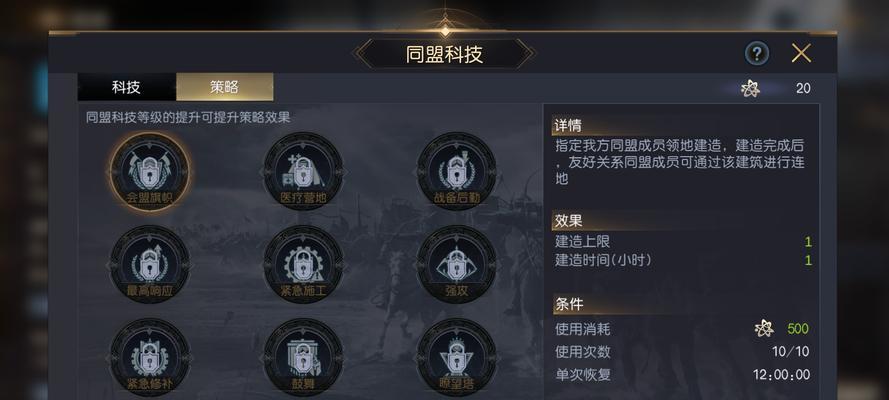889x400 pixels.
Task: Switch to the 策略 tab
Action: point(225,87)
